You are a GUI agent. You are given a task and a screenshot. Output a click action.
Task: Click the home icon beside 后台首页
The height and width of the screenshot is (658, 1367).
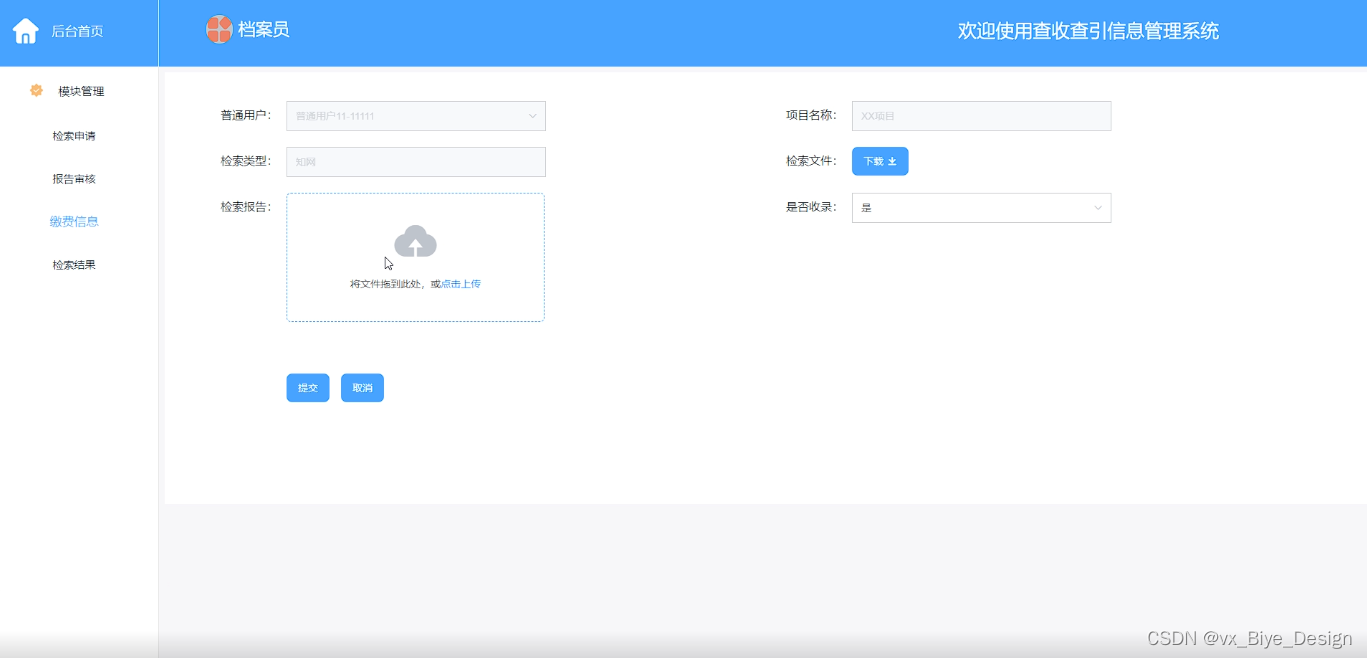[x=26, y=31]
